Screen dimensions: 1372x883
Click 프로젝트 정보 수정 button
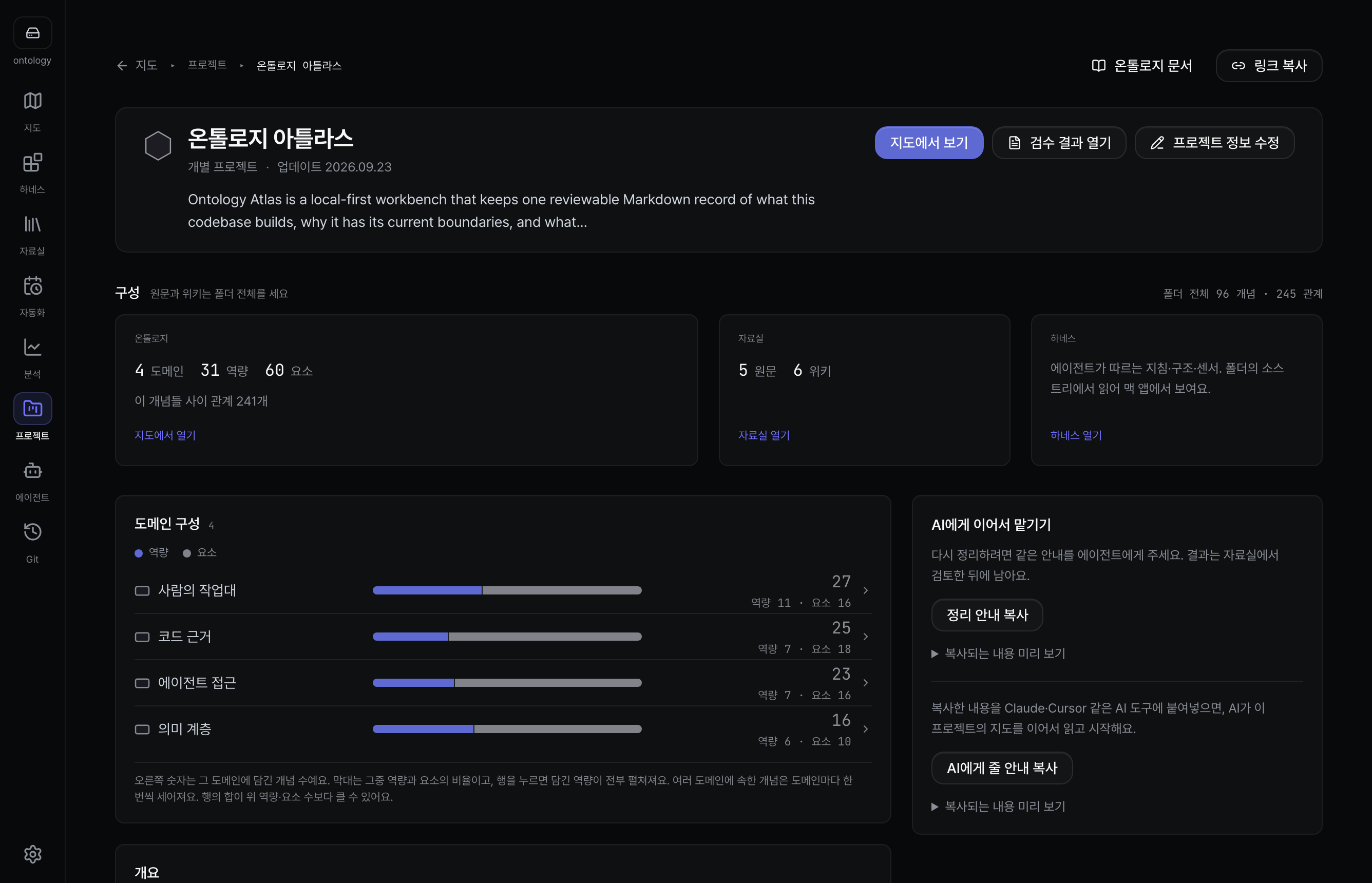(1214, 143)
